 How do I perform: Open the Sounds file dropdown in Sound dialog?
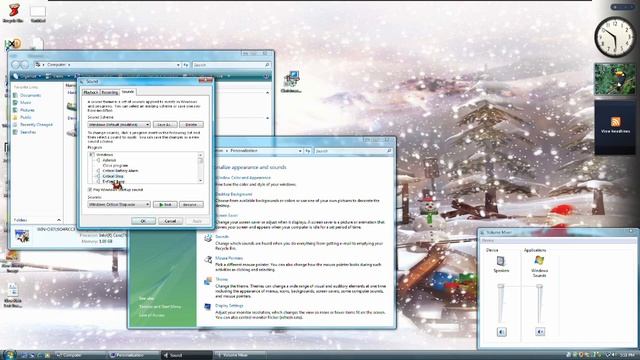(x=119, y=204)
